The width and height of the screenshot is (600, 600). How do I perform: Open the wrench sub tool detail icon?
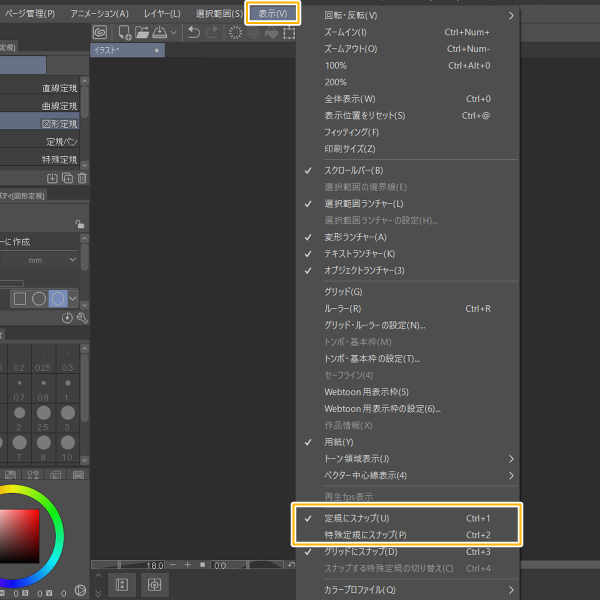(82, 318)
